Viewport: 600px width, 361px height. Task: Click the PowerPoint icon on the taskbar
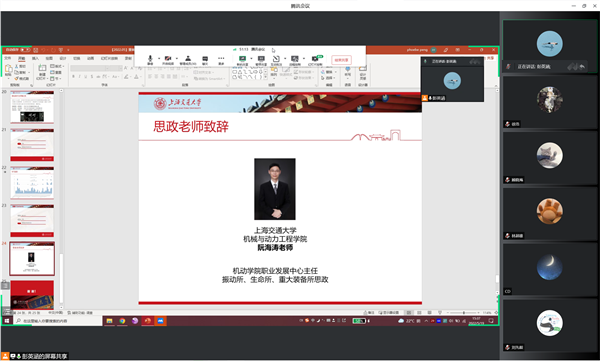coord(148,321)
